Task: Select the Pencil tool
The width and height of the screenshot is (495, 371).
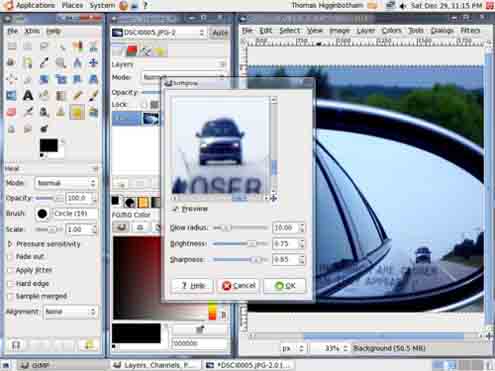Action: click(77, 96)
